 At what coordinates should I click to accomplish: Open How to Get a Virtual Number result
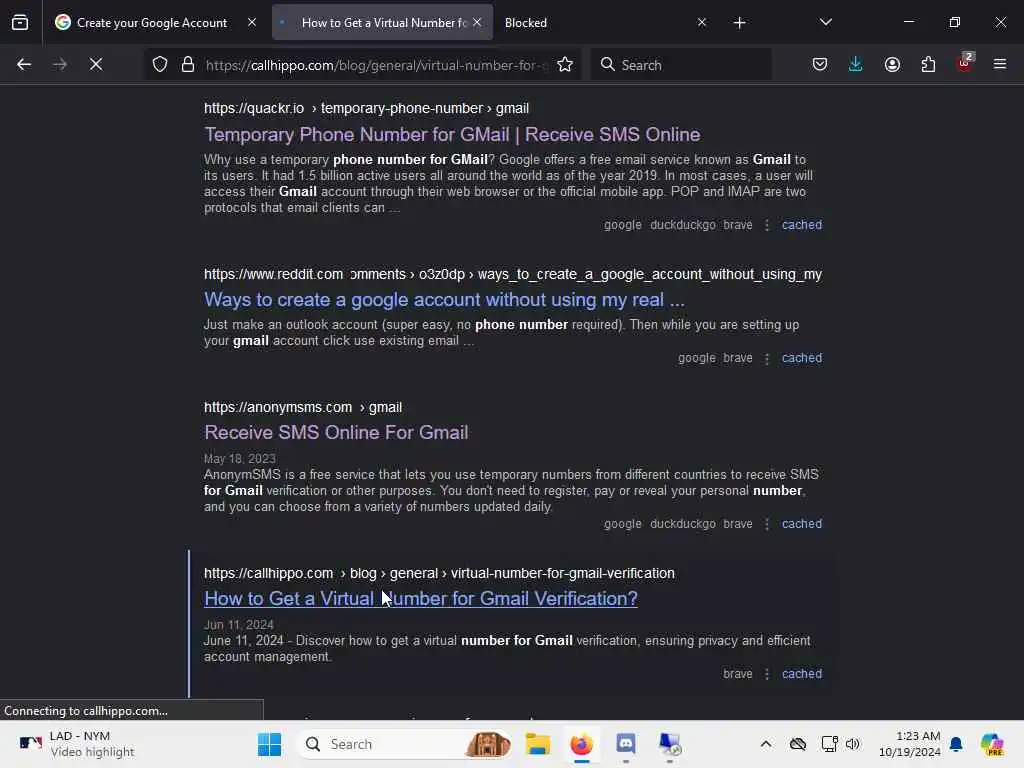(421, 599)
